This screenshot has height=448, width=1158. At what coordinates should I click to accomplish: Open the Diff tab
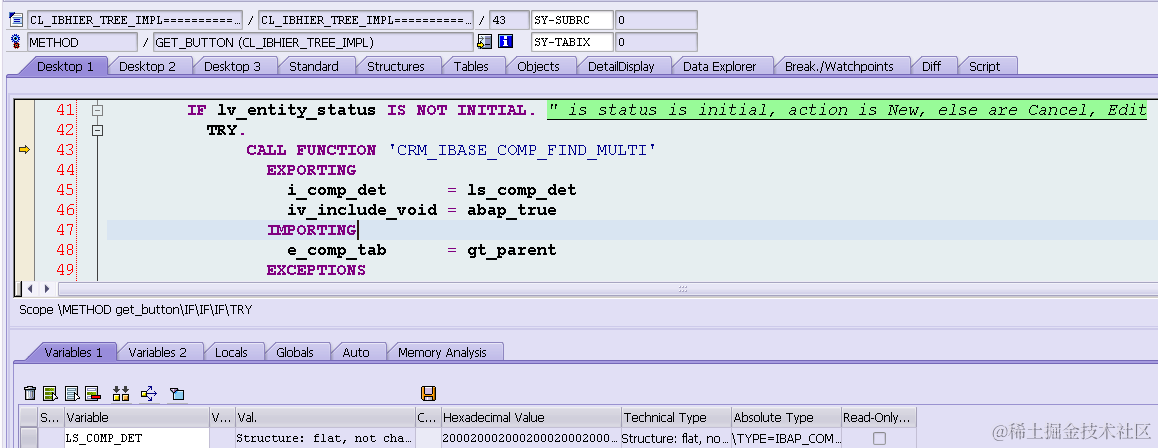[931, 66]
